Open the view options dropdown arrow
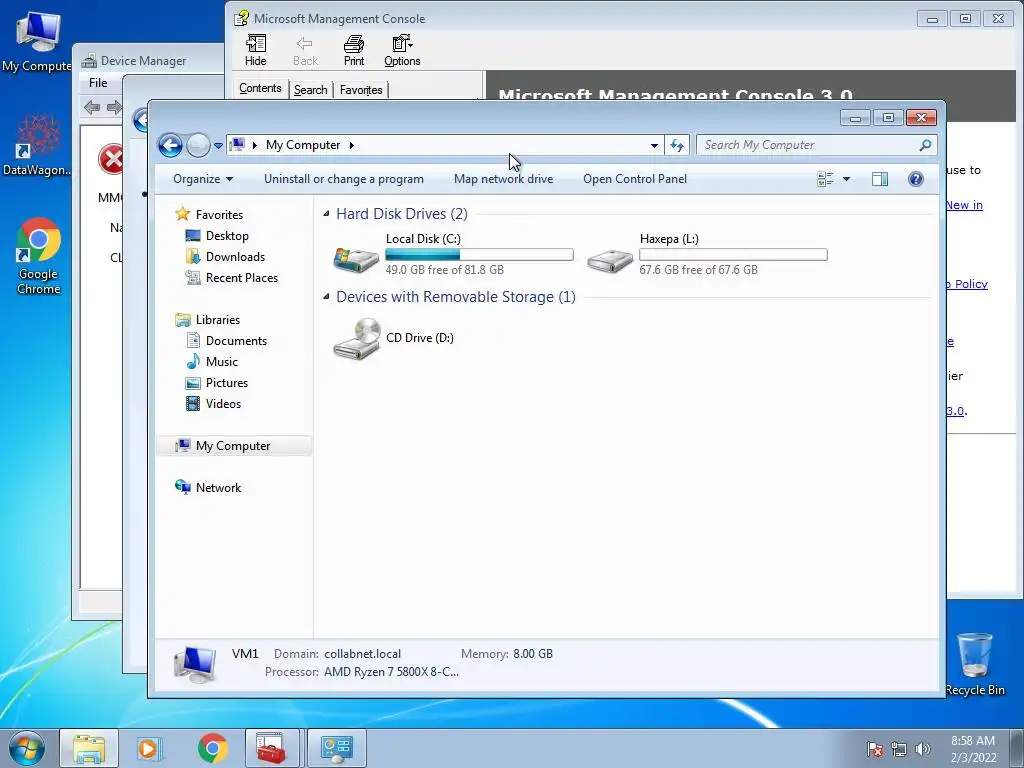The height and width of the screenshot is (768, 1024). pos(846,179)
